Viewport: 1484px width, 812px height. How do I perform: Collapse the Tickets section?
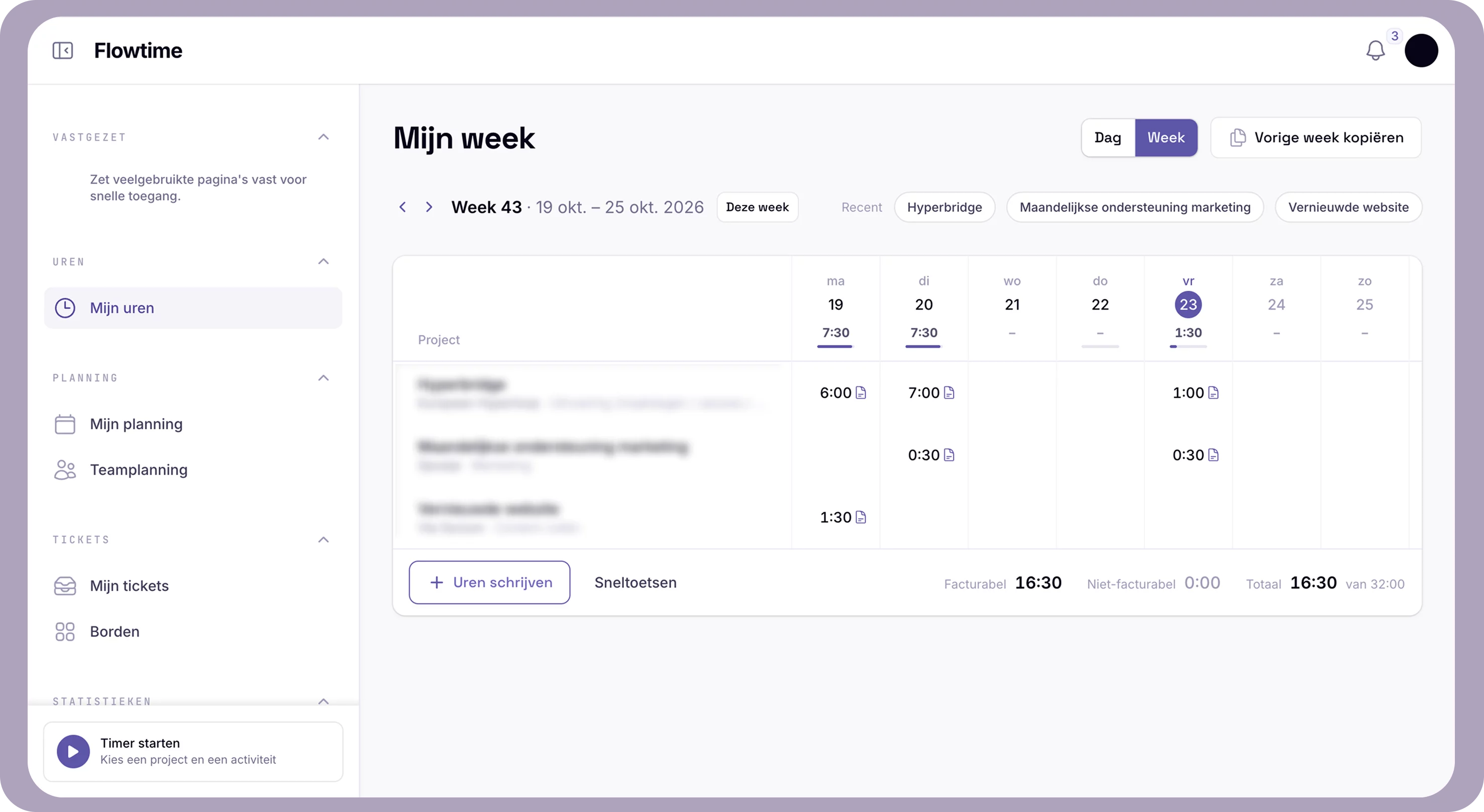(x=324, y=540)
